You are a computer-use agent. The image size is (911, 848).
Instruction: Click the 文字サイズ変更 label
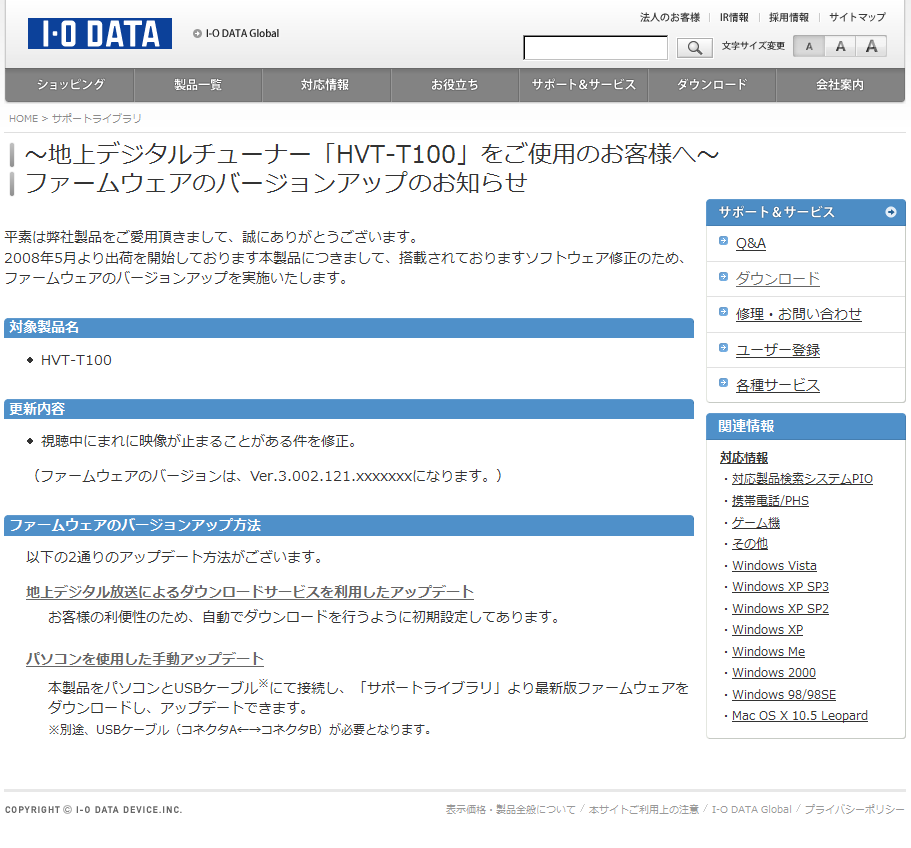click(x=753, y=46)
